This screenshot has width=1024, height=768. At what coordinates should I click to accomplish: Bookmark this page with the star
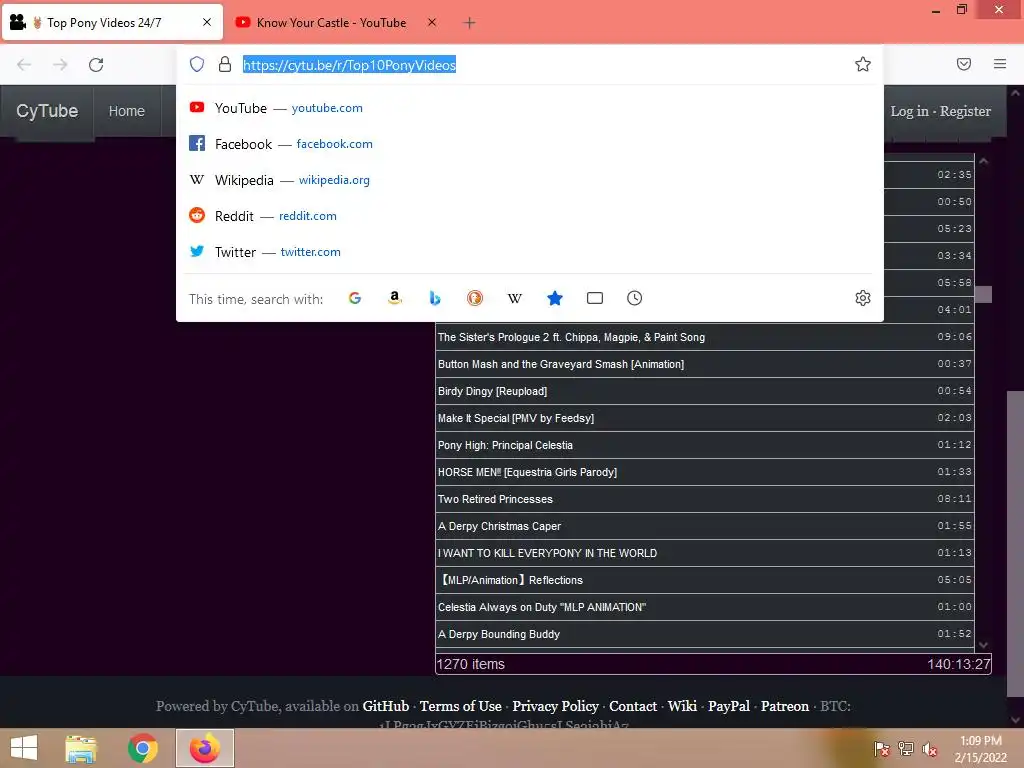pos(863,64)
